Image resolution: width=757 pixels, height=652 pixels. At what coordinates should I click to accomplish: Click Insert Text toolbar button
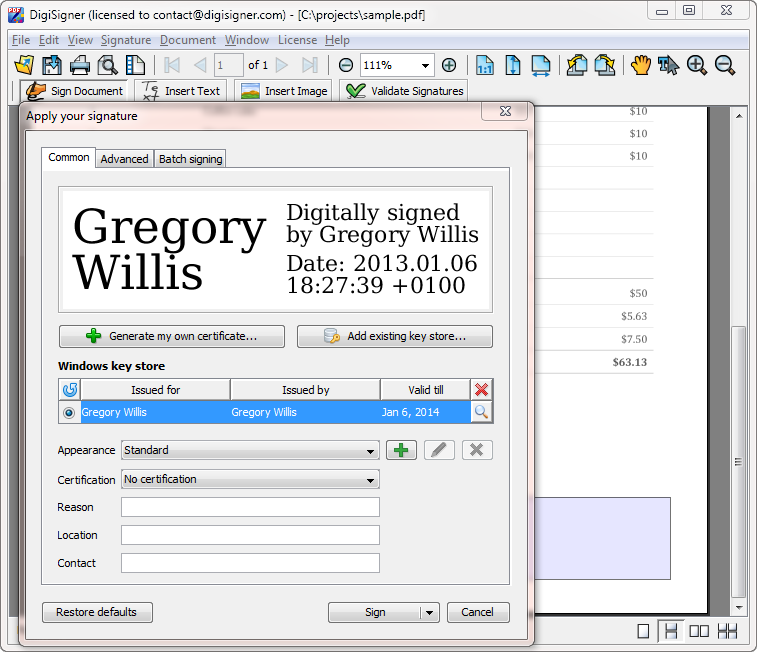pyautogui.click(x=181, y=91)
